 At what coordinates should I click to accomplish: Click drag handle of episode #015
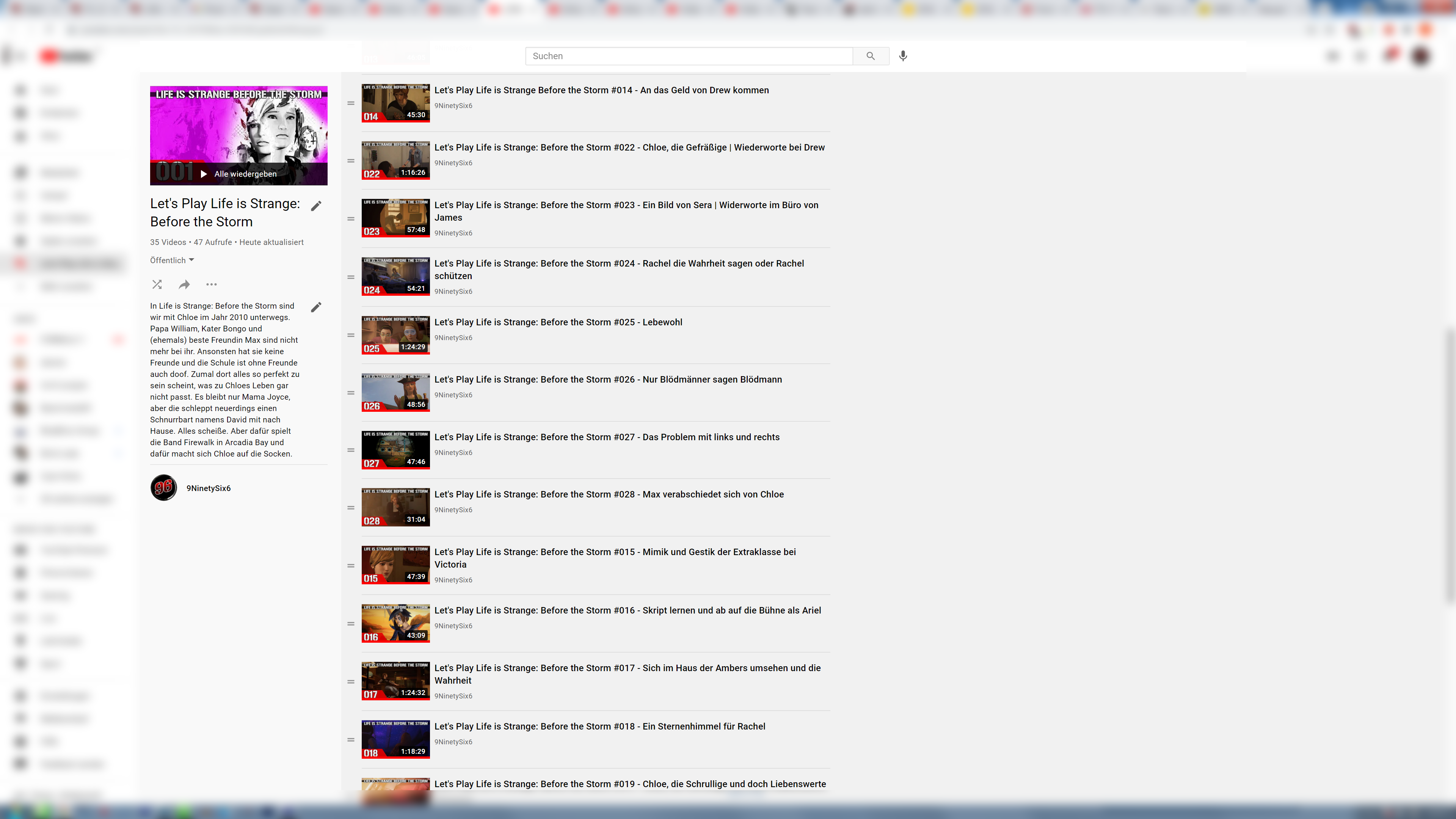point(351,566)
